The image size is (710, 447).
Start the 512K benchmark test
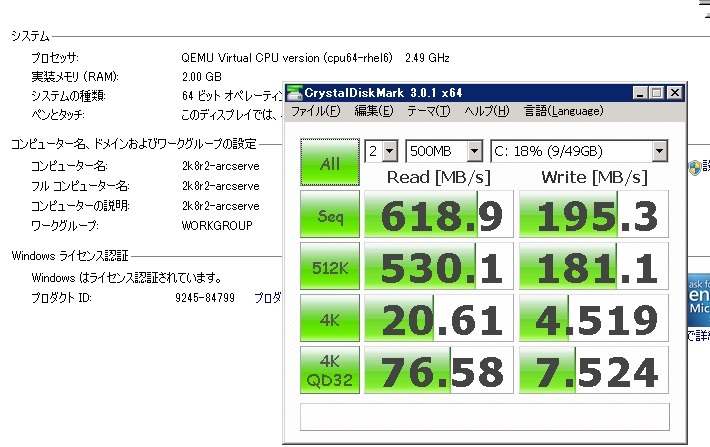tap(330, 266)
